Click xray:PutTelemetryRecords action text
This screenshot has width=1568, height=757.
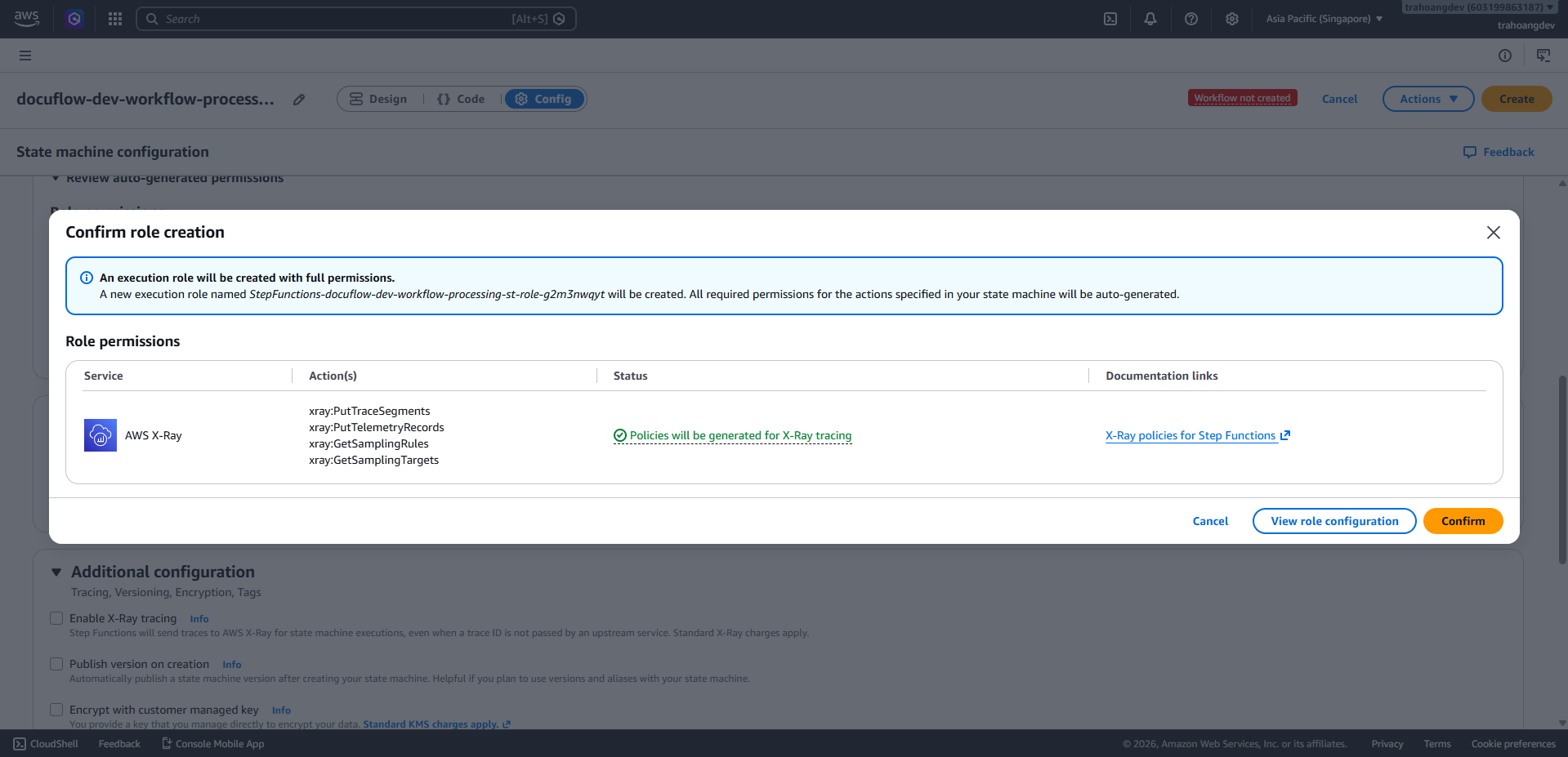377,427
